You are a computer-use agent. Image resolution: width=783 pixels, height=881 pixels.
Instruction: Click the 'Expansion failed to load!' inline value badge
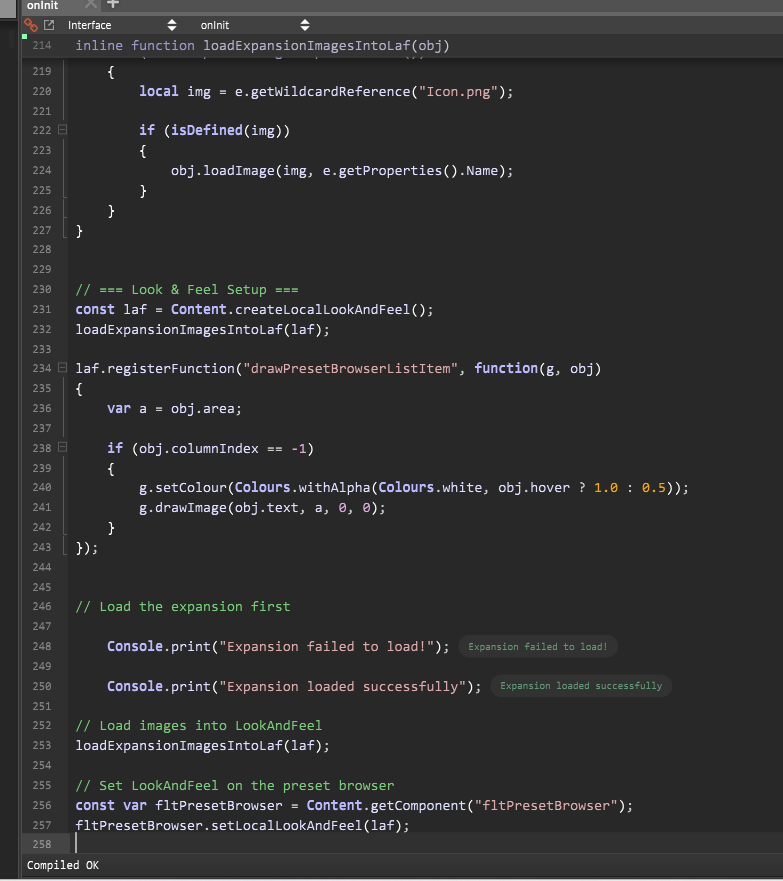point(538,647)
